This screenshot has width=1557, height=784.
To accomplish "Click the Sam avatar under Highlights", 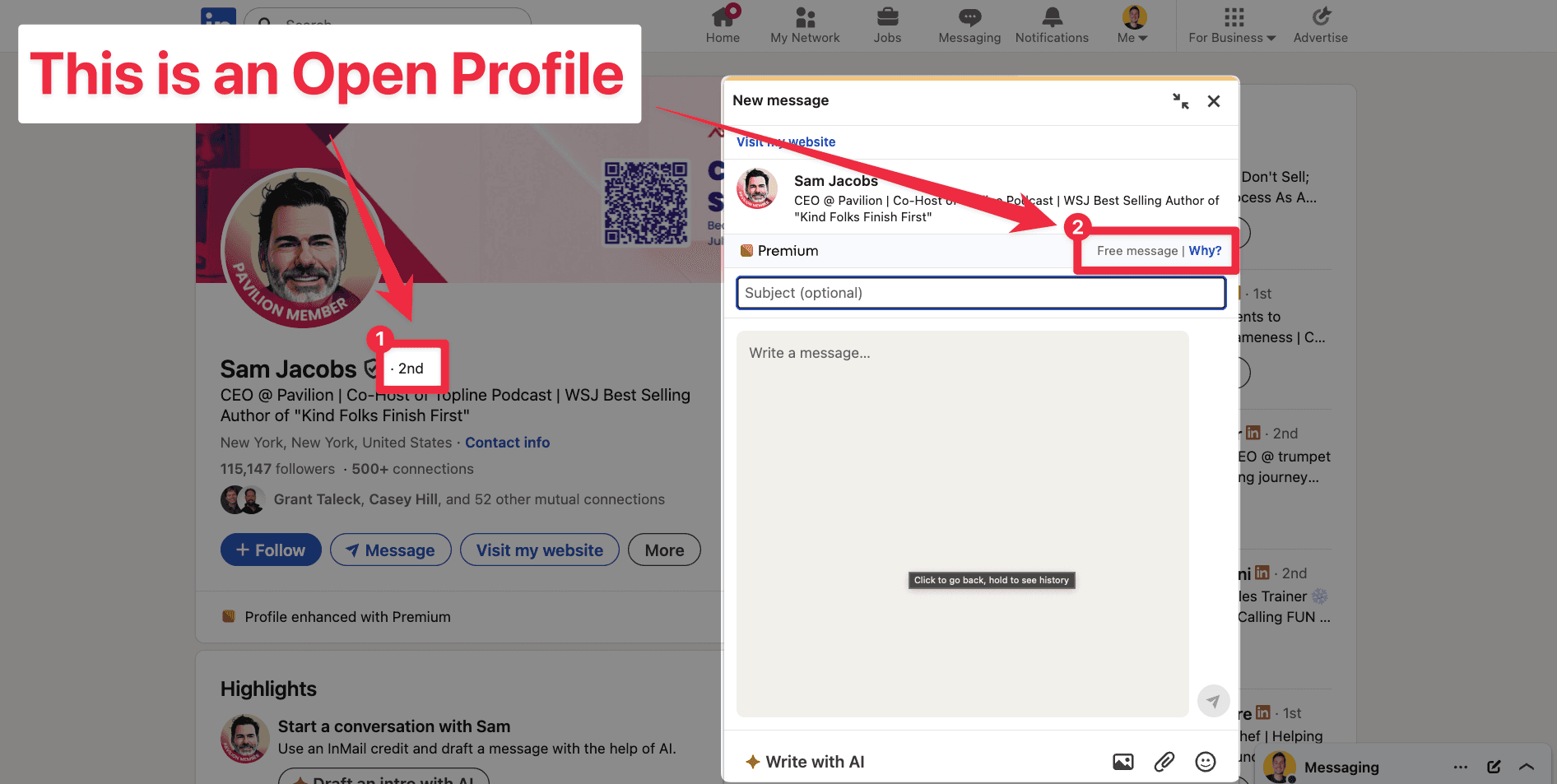I will tap(244, 738).
